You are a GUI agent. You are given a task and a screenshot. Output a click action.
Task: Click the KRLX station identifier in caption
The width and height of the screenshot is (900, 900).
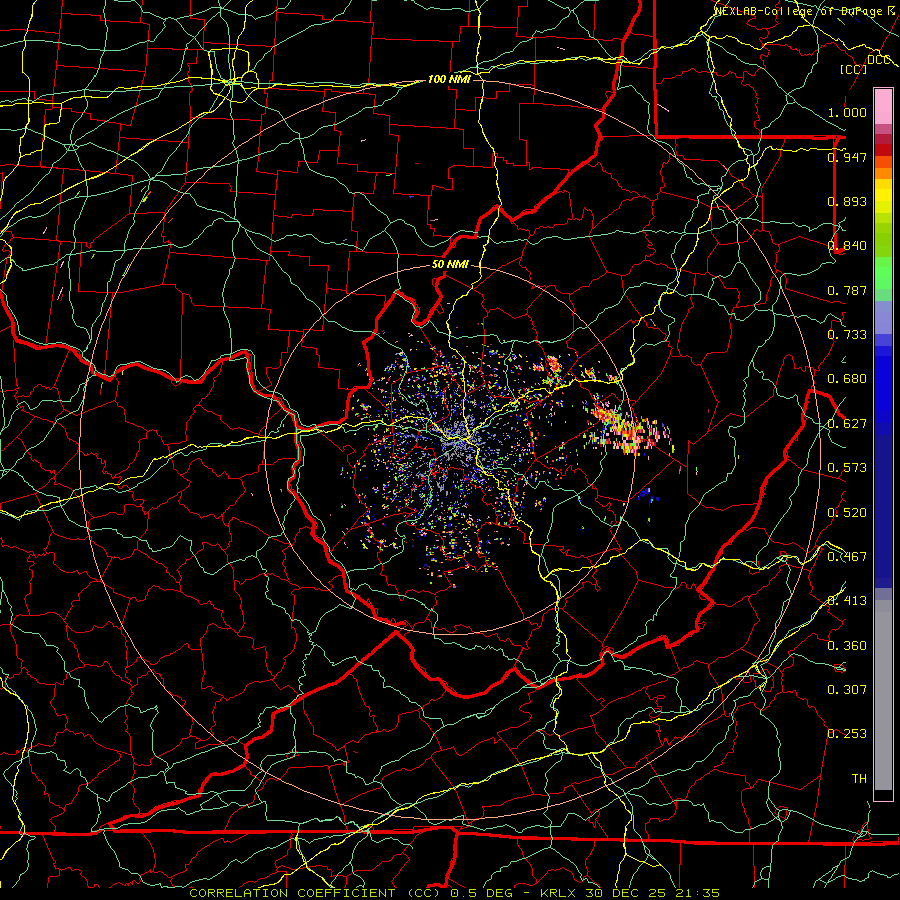558,893
